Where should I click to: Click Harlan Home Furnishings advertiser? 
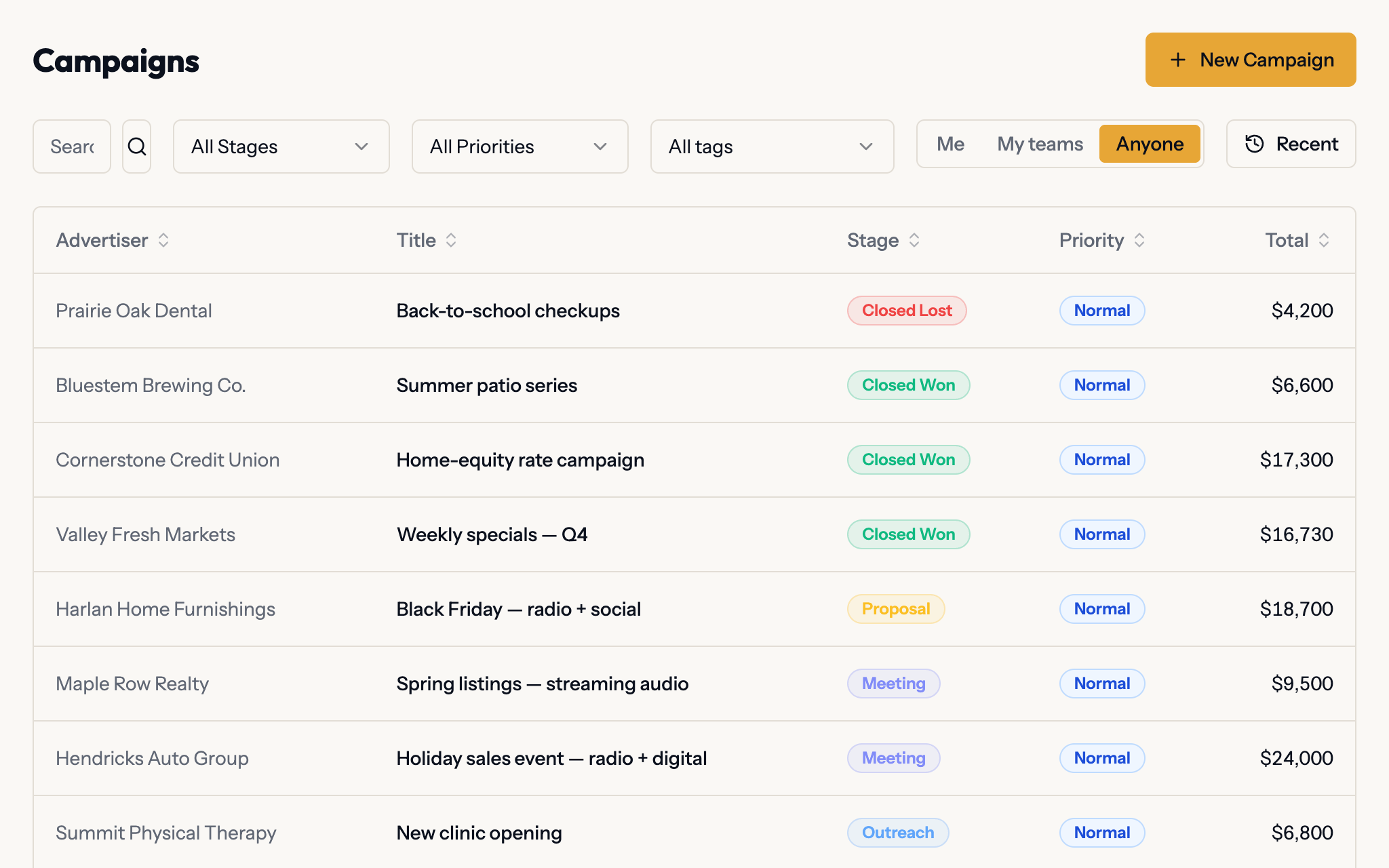[x=165, y=609]
